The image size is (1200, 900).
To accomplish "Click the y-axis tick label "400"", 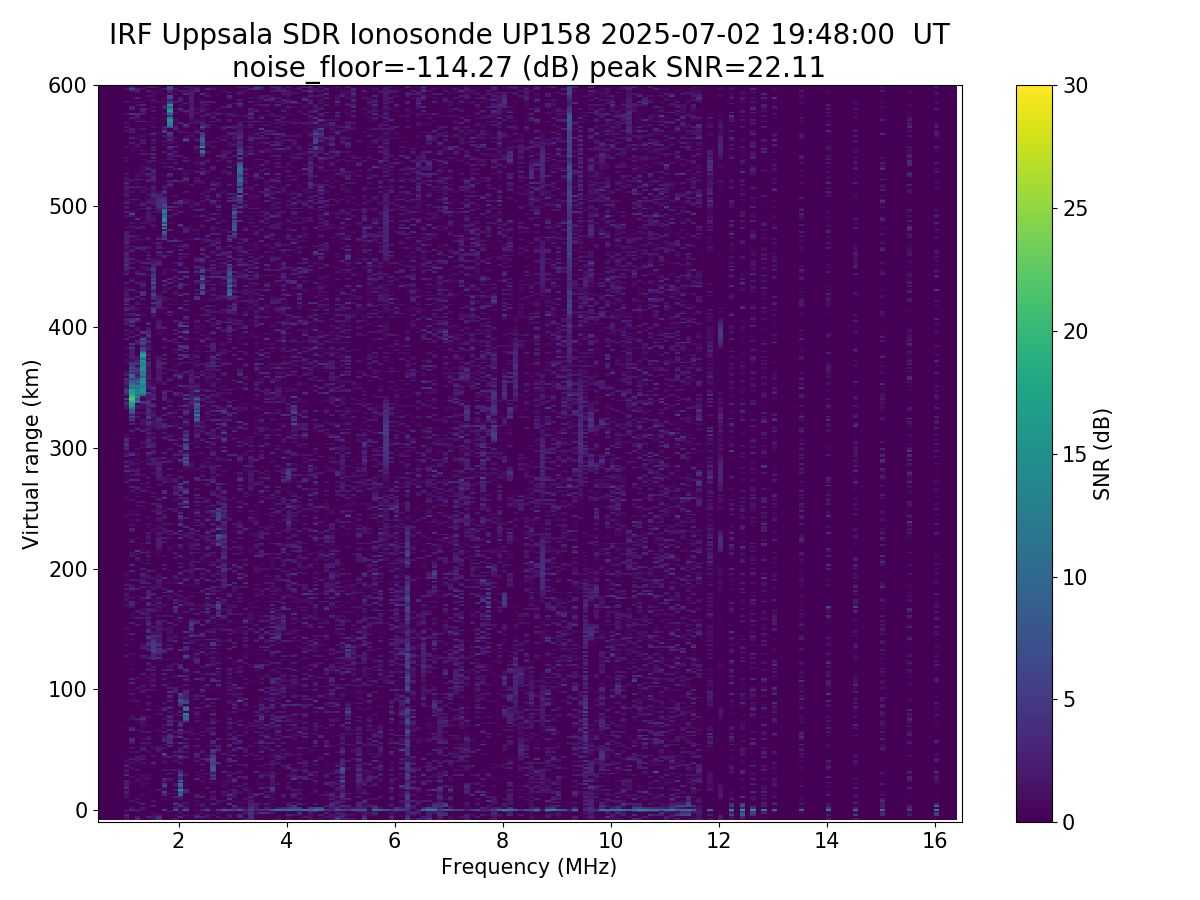I will point(68,327).
